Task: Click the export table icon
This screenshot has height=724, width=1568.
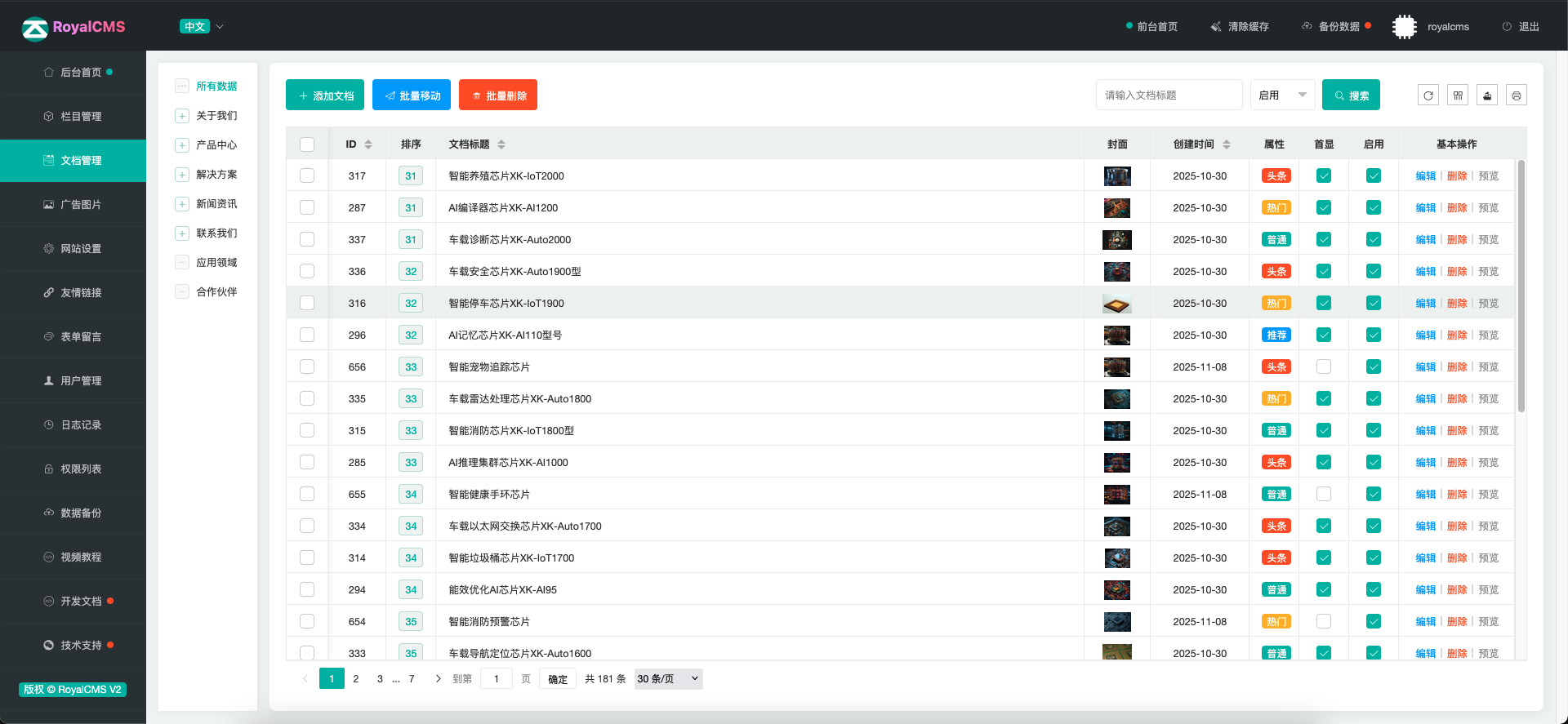Action: [1487, 95]
